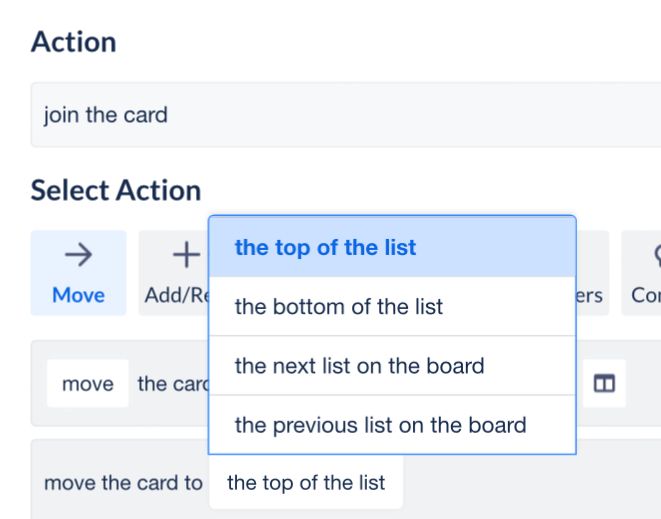Pick 'the next list on the board'
The image size is (661, 519).
pyautogui.click(x=392, y=366)
